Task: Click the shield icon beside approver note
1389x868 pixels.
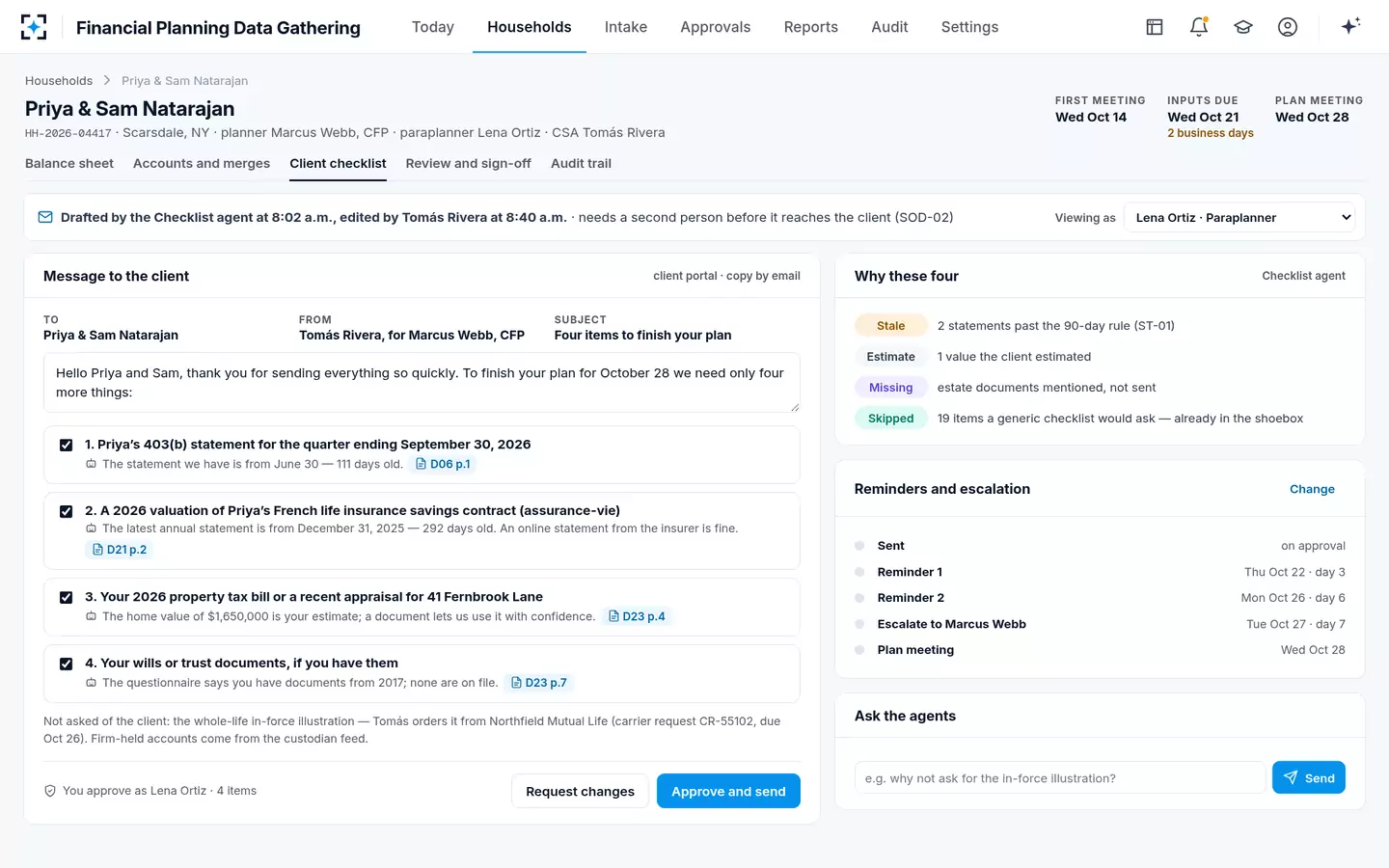Action: [x=50, y=791]
